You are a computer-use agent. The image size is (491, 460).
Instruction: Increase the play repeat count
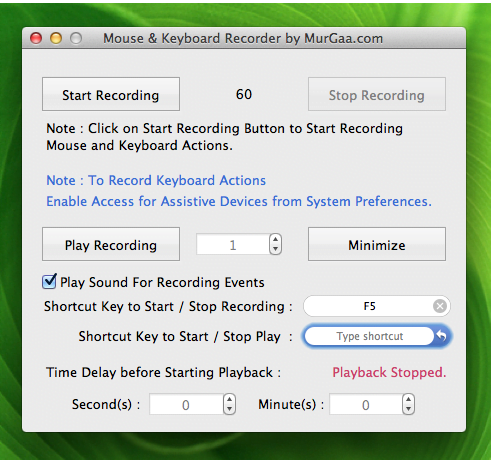click(275, 240)
